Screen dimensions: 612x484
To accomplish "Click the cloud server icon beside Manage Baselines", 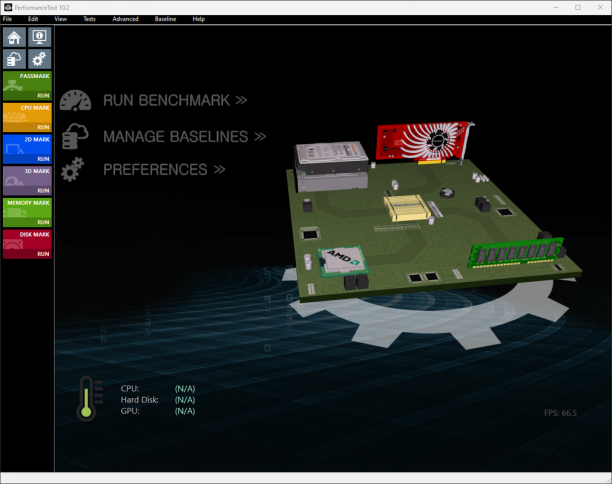I will [x=75, y=136].
